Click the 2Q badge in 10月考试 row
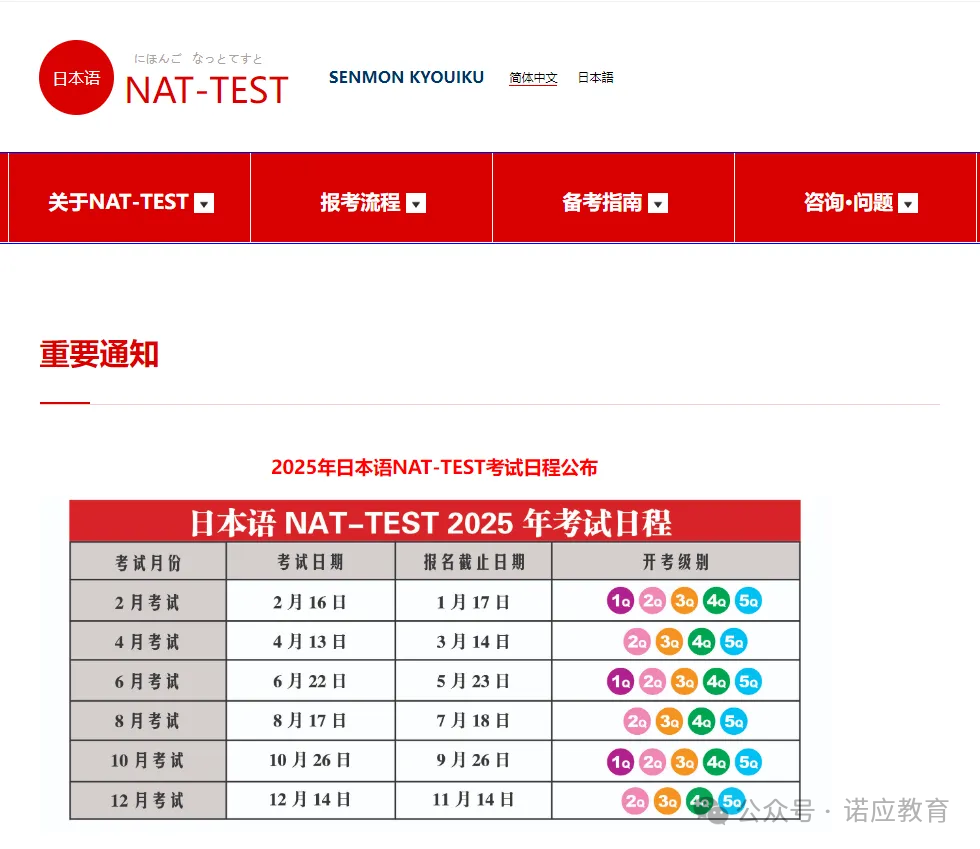 point(652,761)
